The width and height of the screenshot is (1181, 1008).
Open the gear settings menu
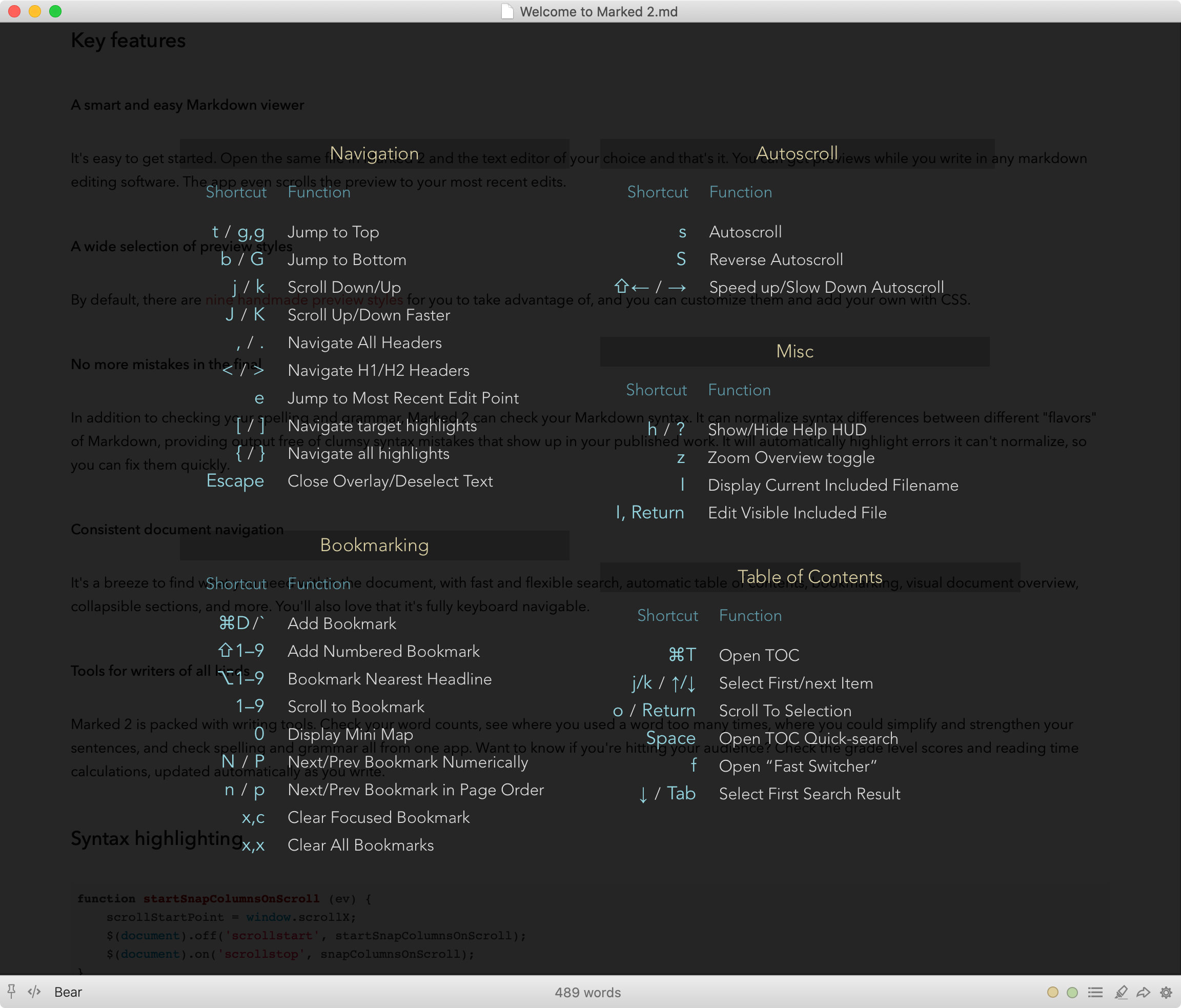coord(1166,992)
